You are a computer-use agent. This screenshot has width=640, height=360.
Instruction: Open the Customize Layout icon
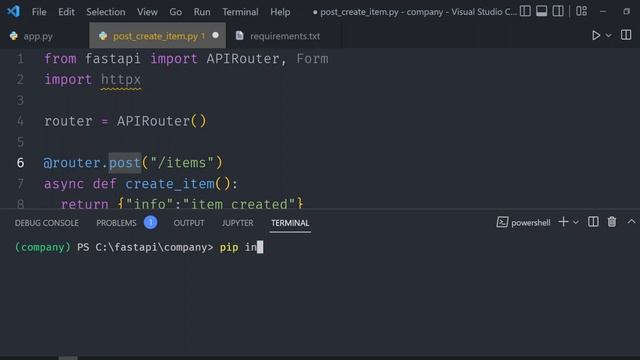[x=582, y=11]
